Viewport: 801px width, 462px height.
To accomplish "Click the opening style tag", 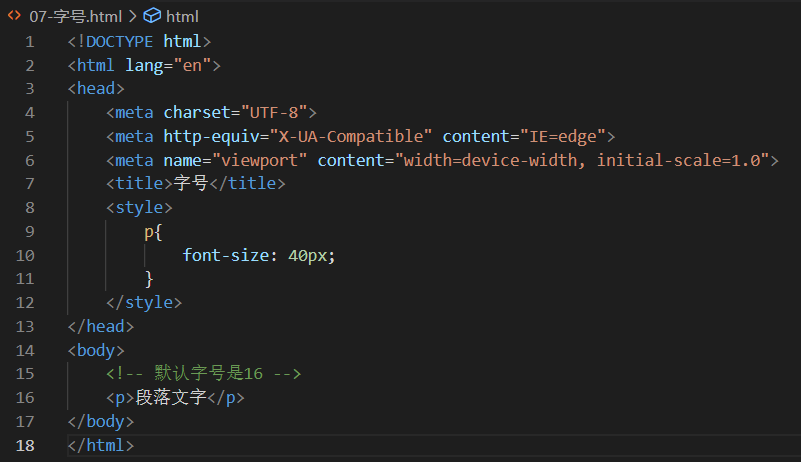I will (139, 207).
